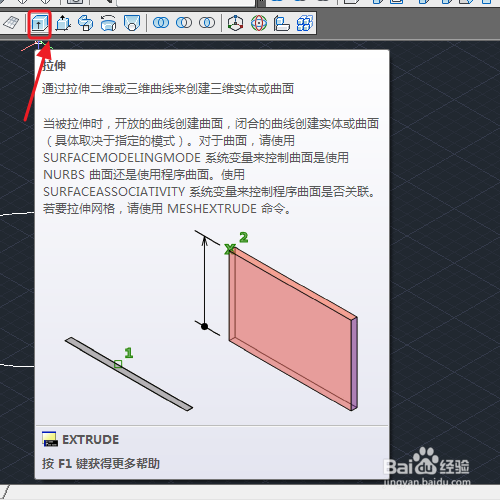Select the Presspull tool icon
500x500 pixels.
[x=63, y=23]
